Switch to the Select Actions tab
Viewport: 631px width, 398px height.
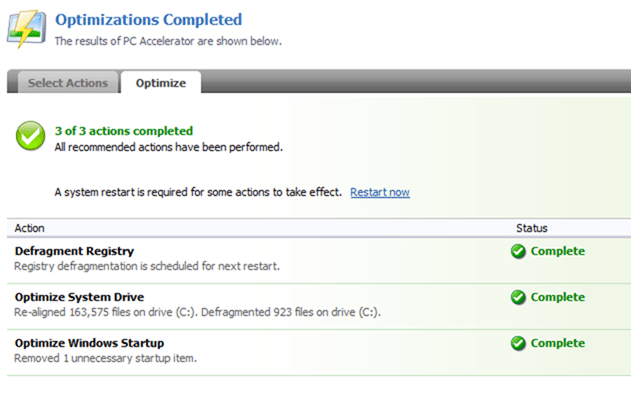coord(68,82)
